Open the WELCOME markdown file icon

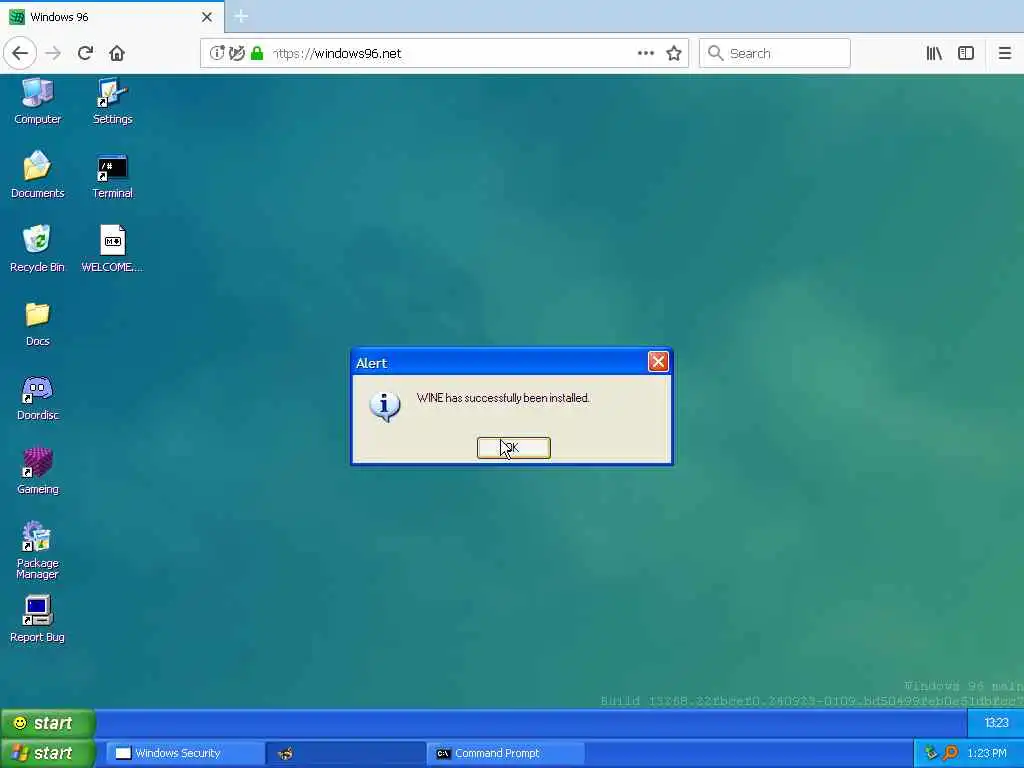click(112, 249)
